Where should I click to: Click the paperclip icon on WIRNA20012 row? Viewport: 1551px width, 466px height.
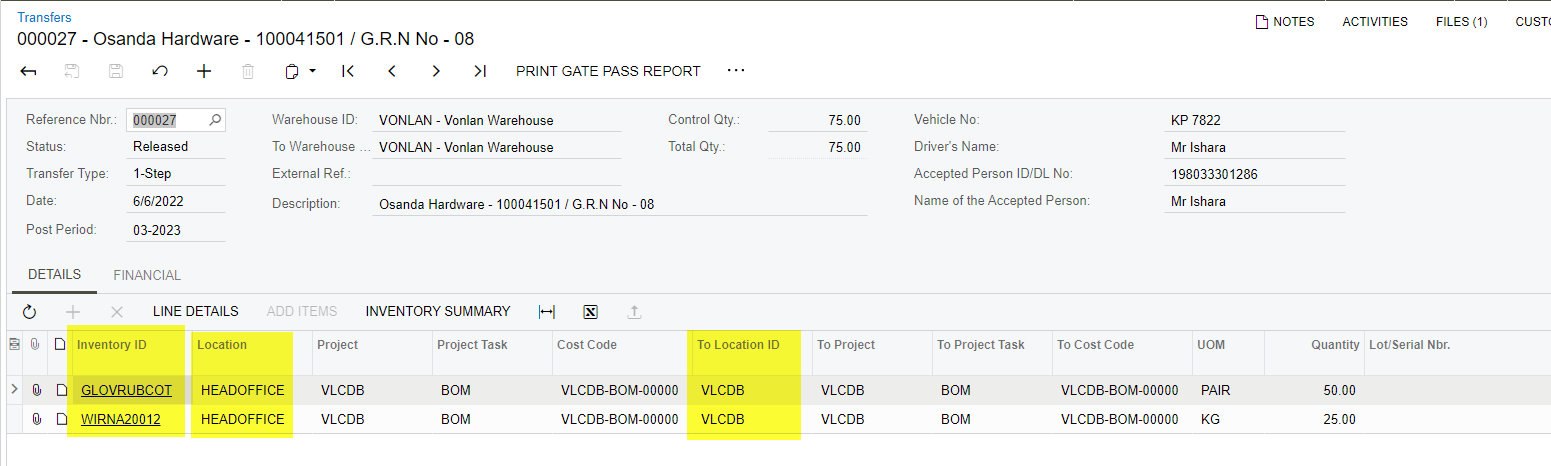click(x=36, y=419)
